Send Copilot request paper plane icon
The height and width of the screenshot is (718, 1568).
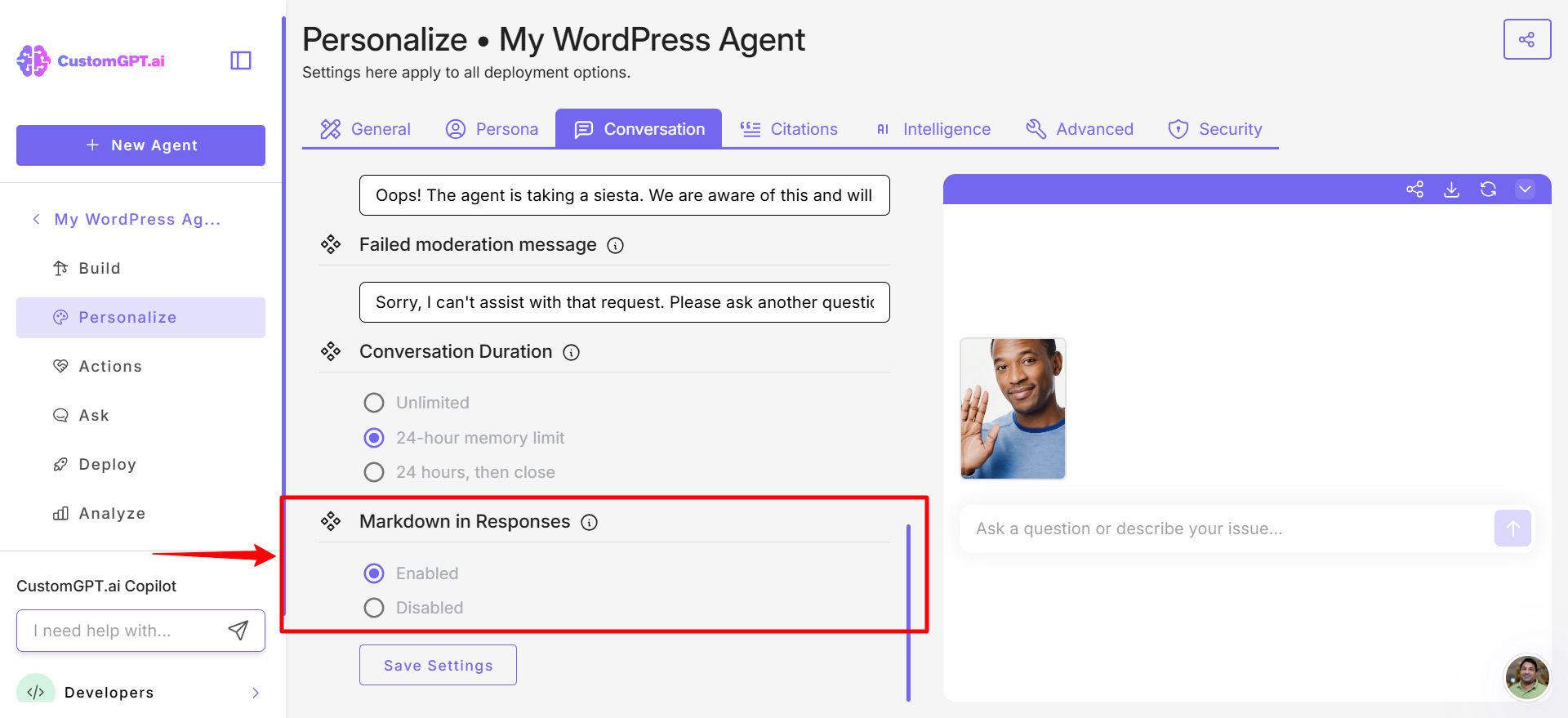238,630
